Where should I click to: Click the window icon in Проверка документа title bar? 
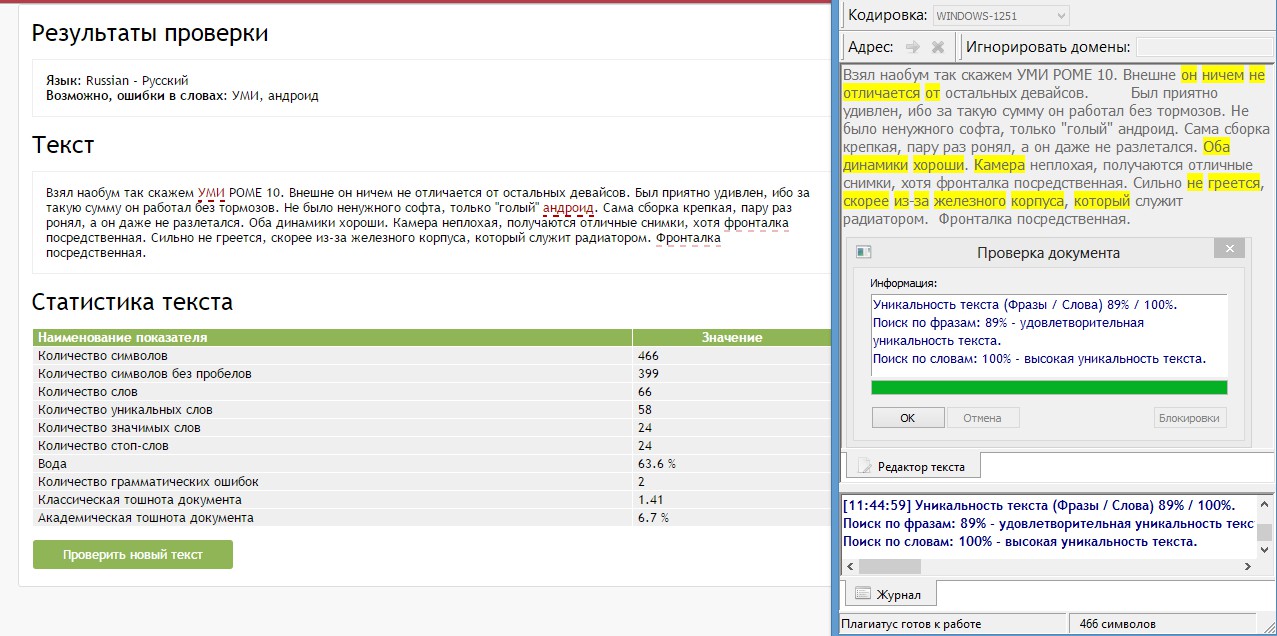click(865, 252)
